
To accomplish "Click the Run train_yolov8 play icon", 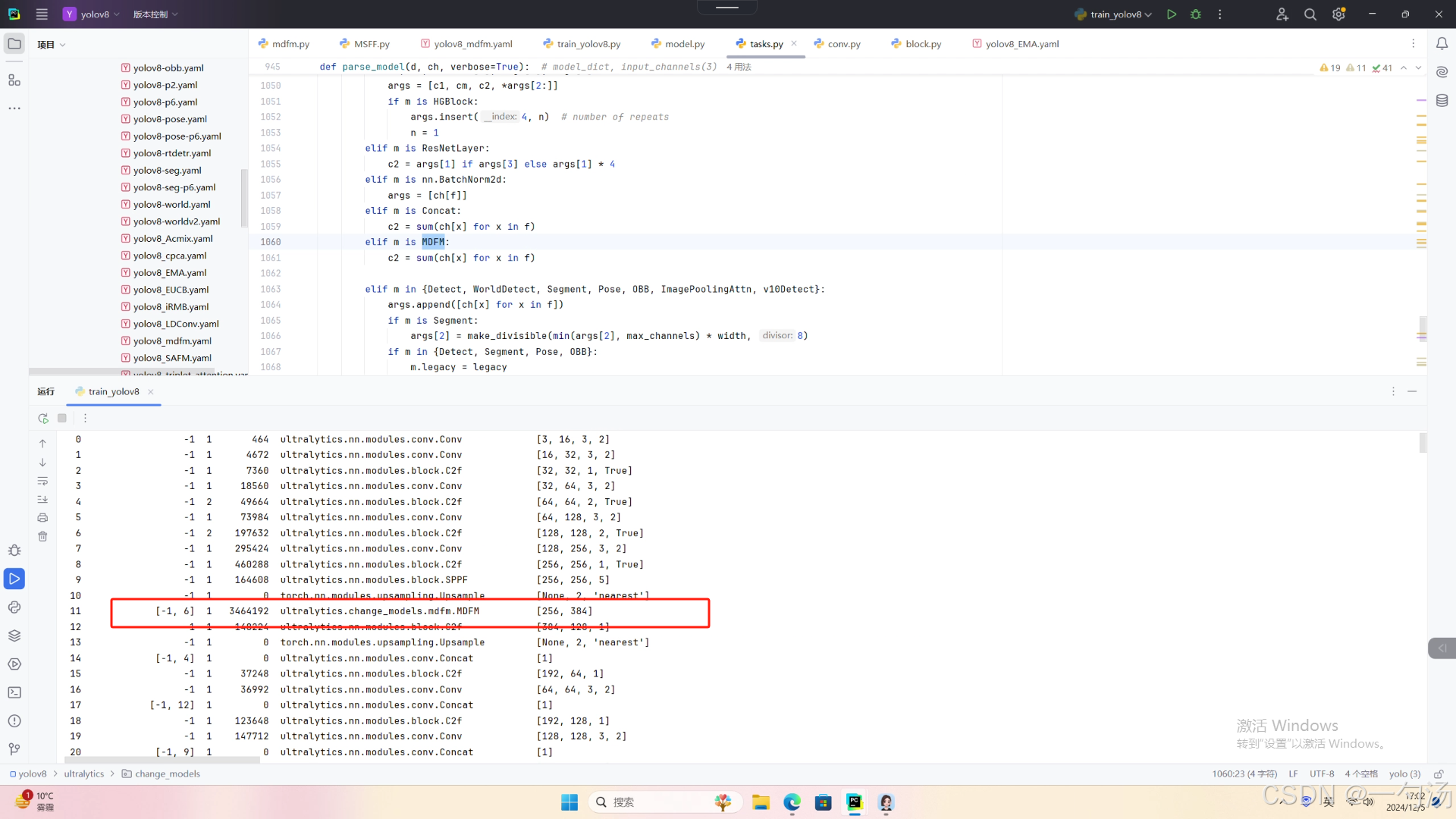I will (x=1172, y=14).
